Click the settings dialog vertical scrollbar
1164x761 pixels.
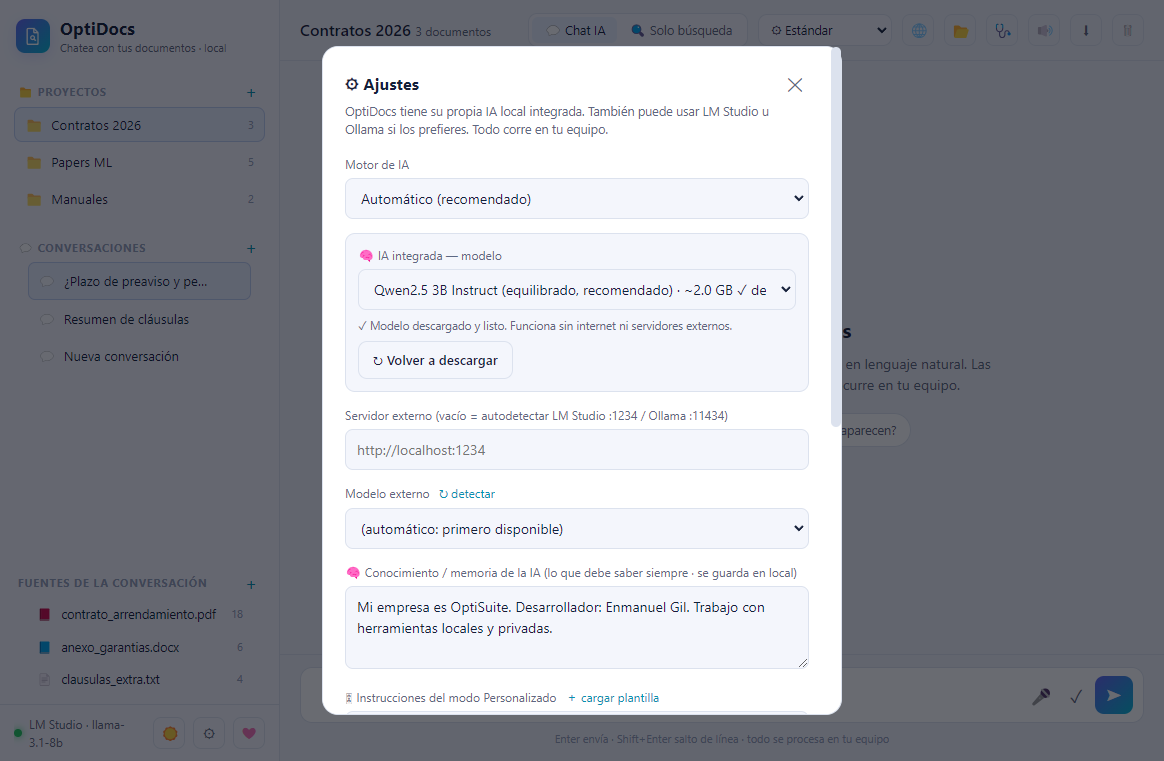(836, 238)
